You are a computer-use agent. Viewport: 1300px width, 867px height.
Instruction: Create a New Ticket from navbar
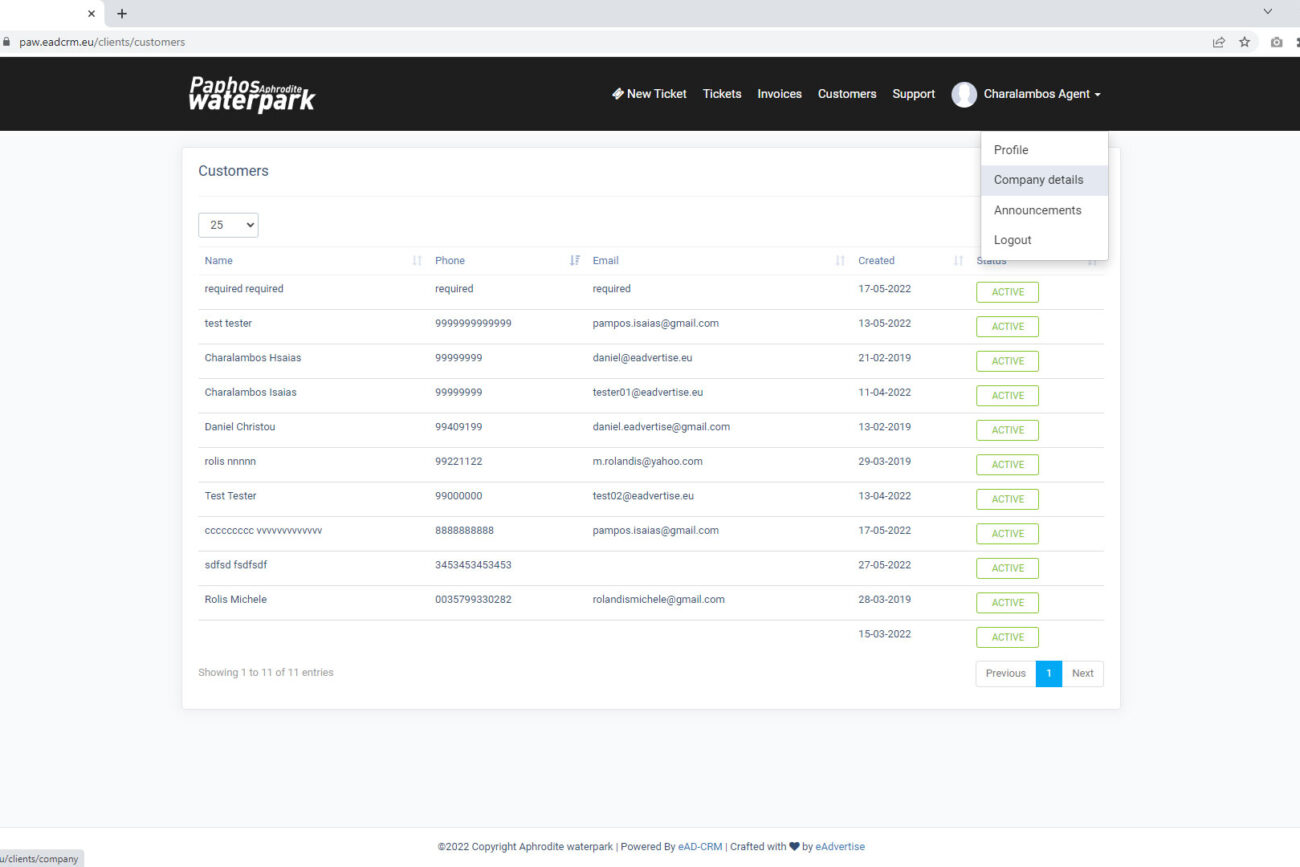649,94
